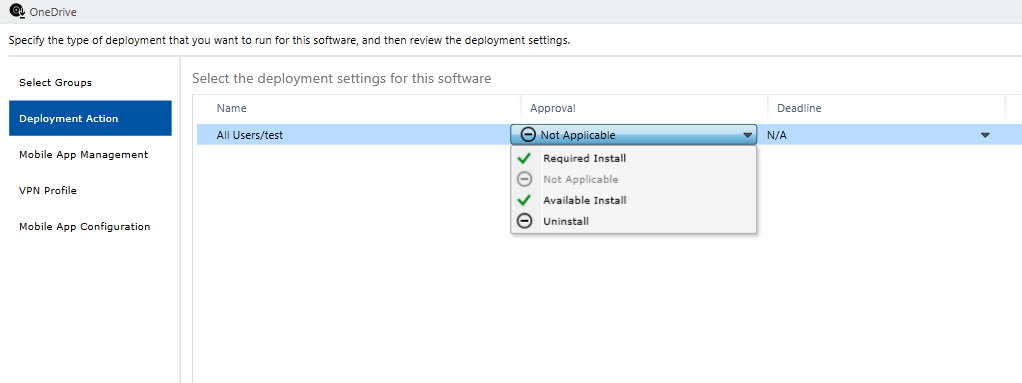Click the Name column header

(x=231, y=108)
